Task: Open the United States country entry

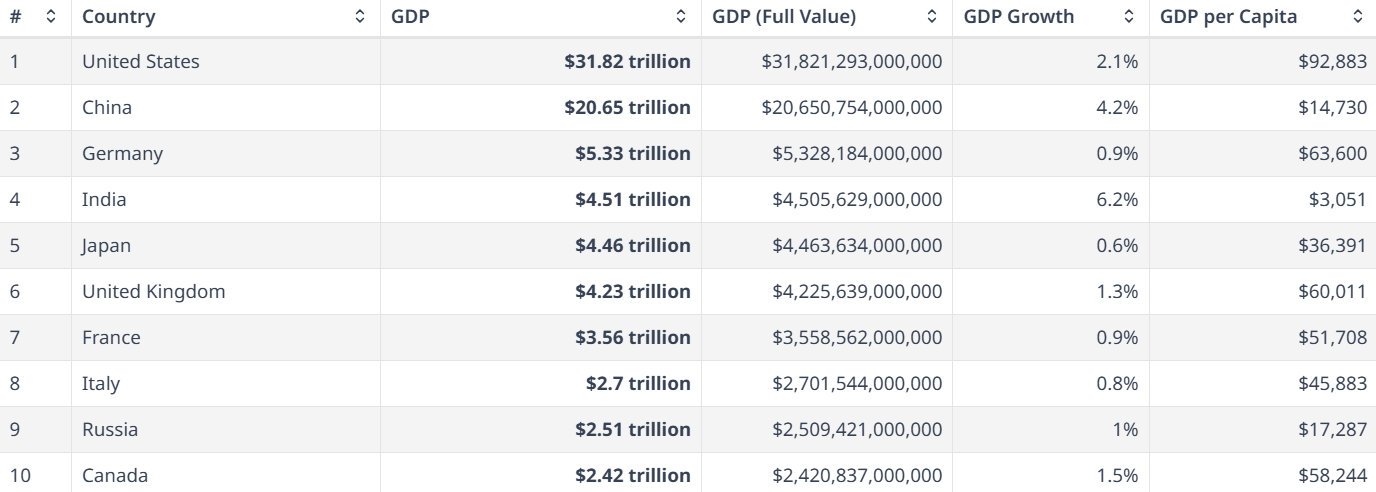Action: click(141, 62)
